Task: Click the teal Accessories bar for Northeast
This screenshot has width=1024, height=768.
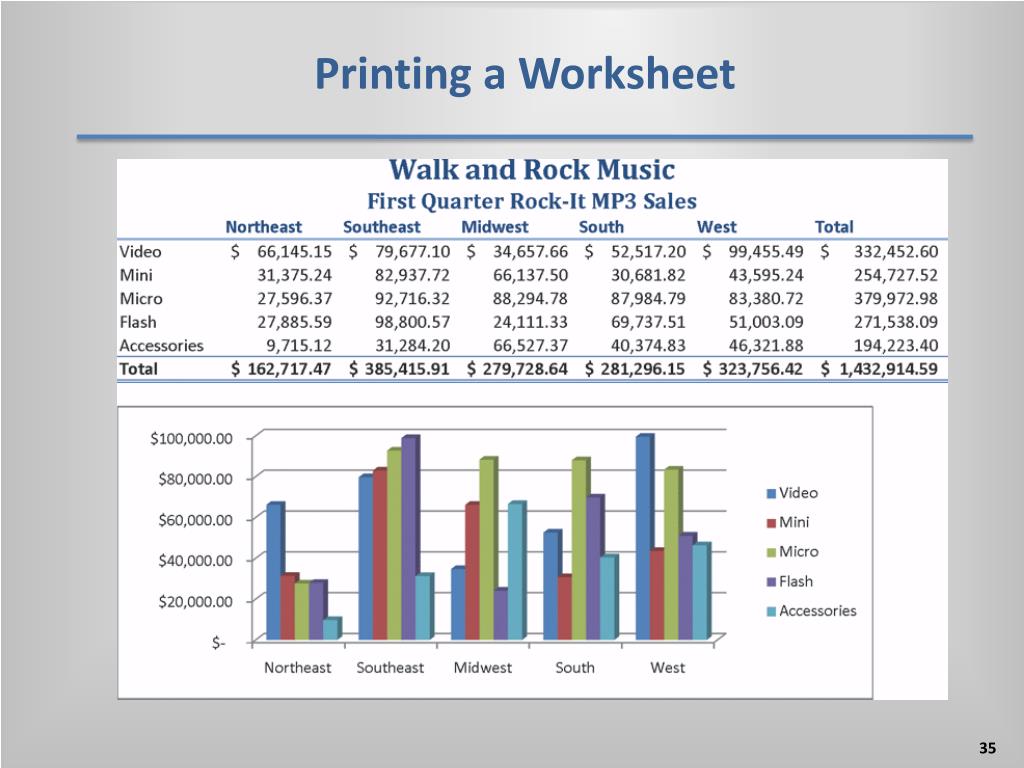Action: tap(332, 628)
